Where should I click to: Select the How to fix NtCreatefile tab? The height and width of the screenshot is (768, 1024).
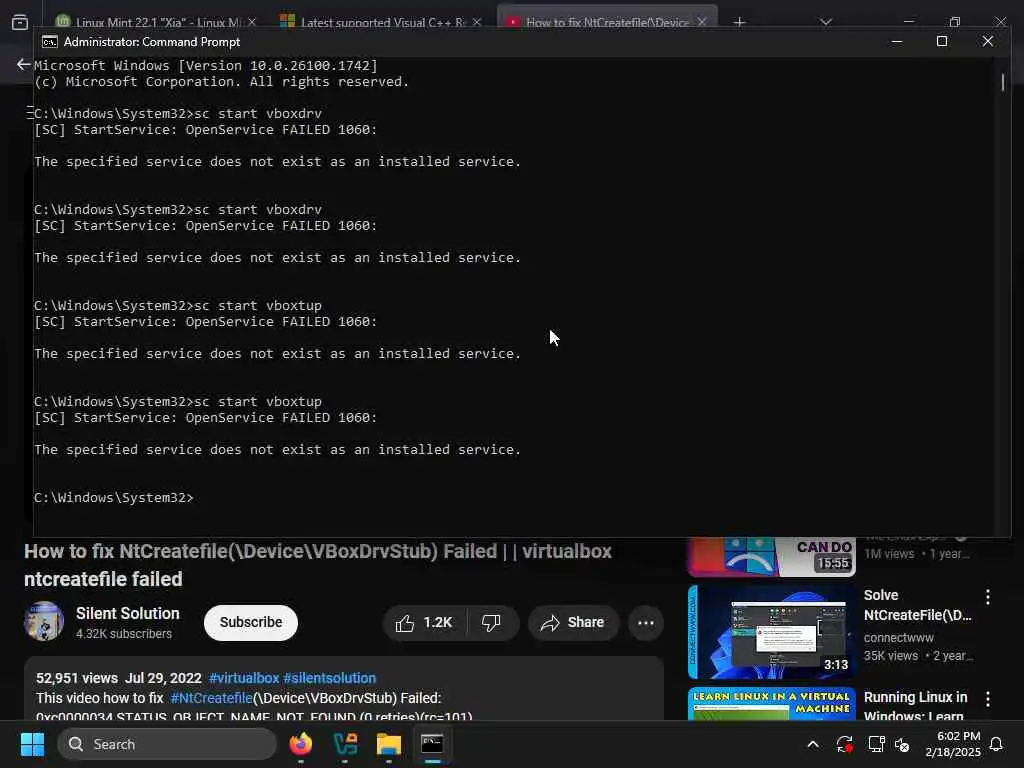[606, 22]
